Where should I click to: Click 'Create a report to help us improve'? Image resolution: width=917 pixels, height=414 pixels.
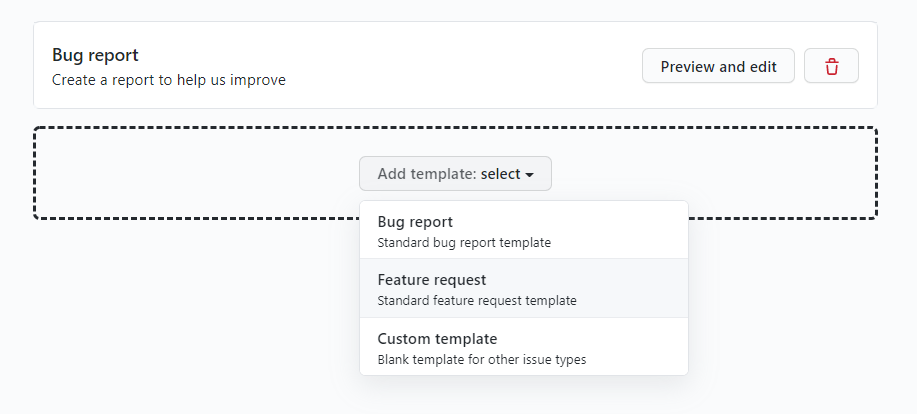pos(168,79)
